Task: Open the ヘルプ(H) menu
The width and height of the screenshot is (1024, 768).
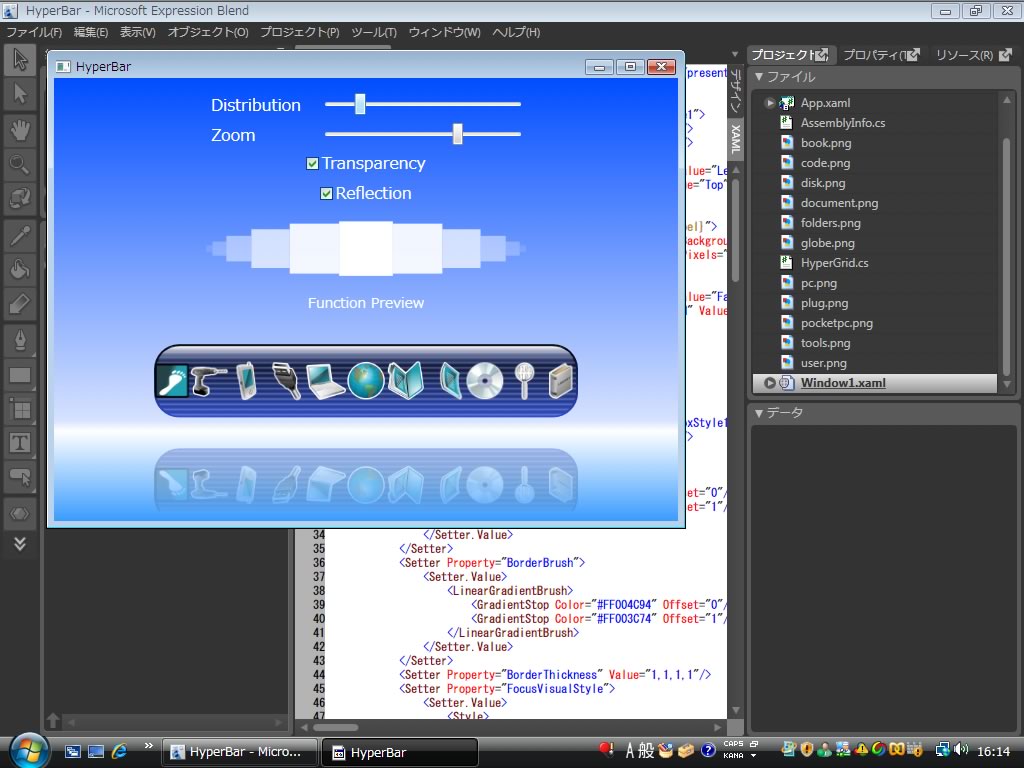Action: tap(516, 32)
